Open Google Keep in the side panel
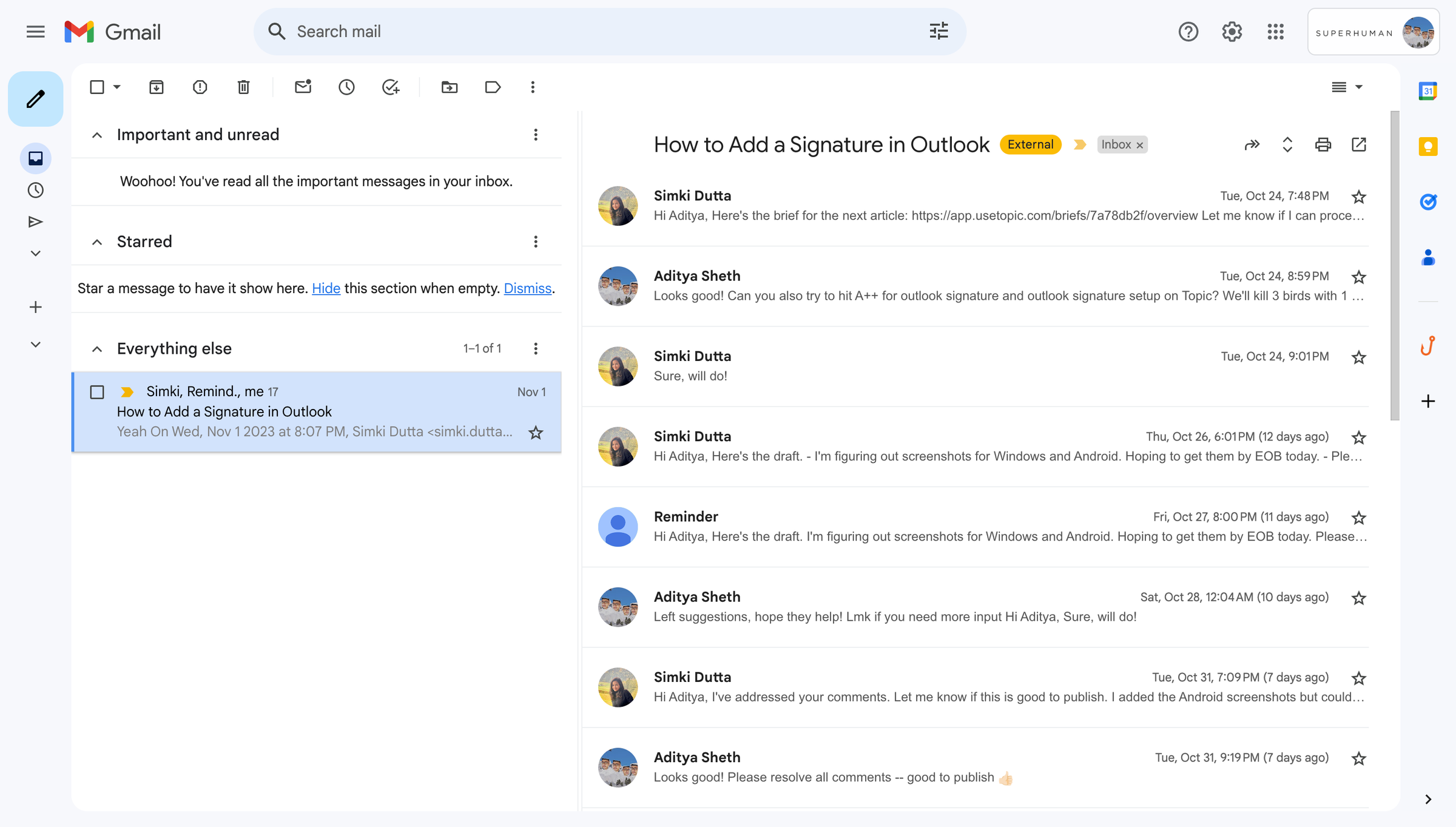This screenshot has height=827, width=1456. [1428, 147]
